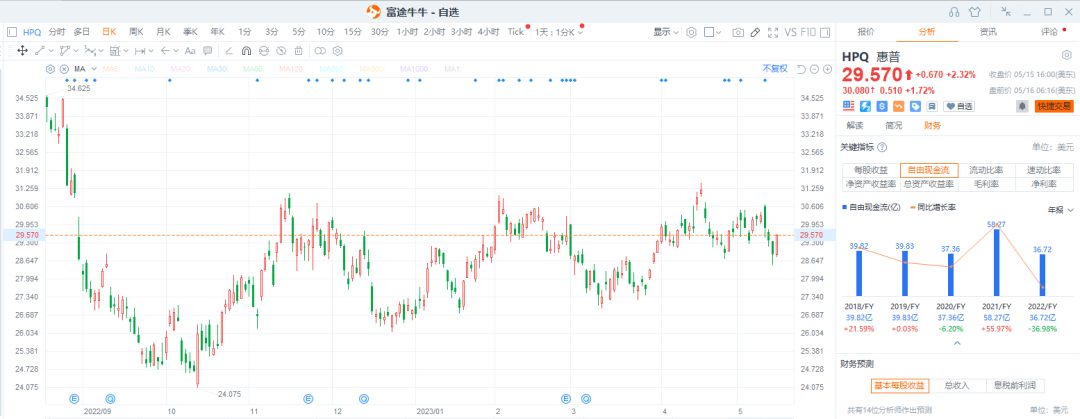This screenshot has height=419, width=1080.
Task: Click the blue lightning bolt icon
Action: (x=865, y=106)
